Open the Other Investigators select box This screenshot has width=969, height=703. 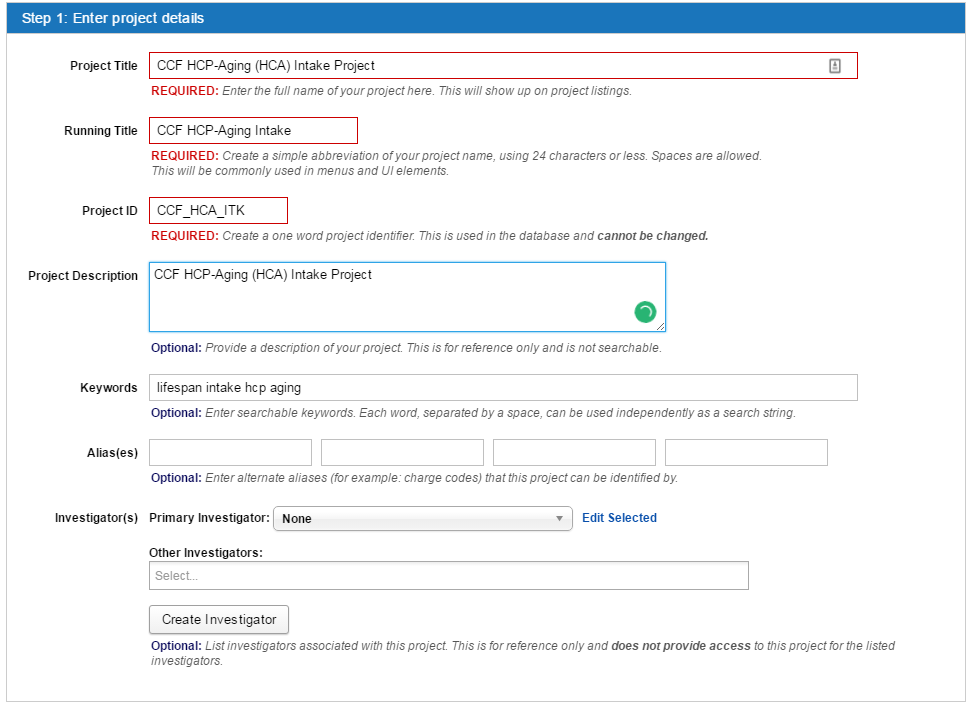(x=448, y=576)
